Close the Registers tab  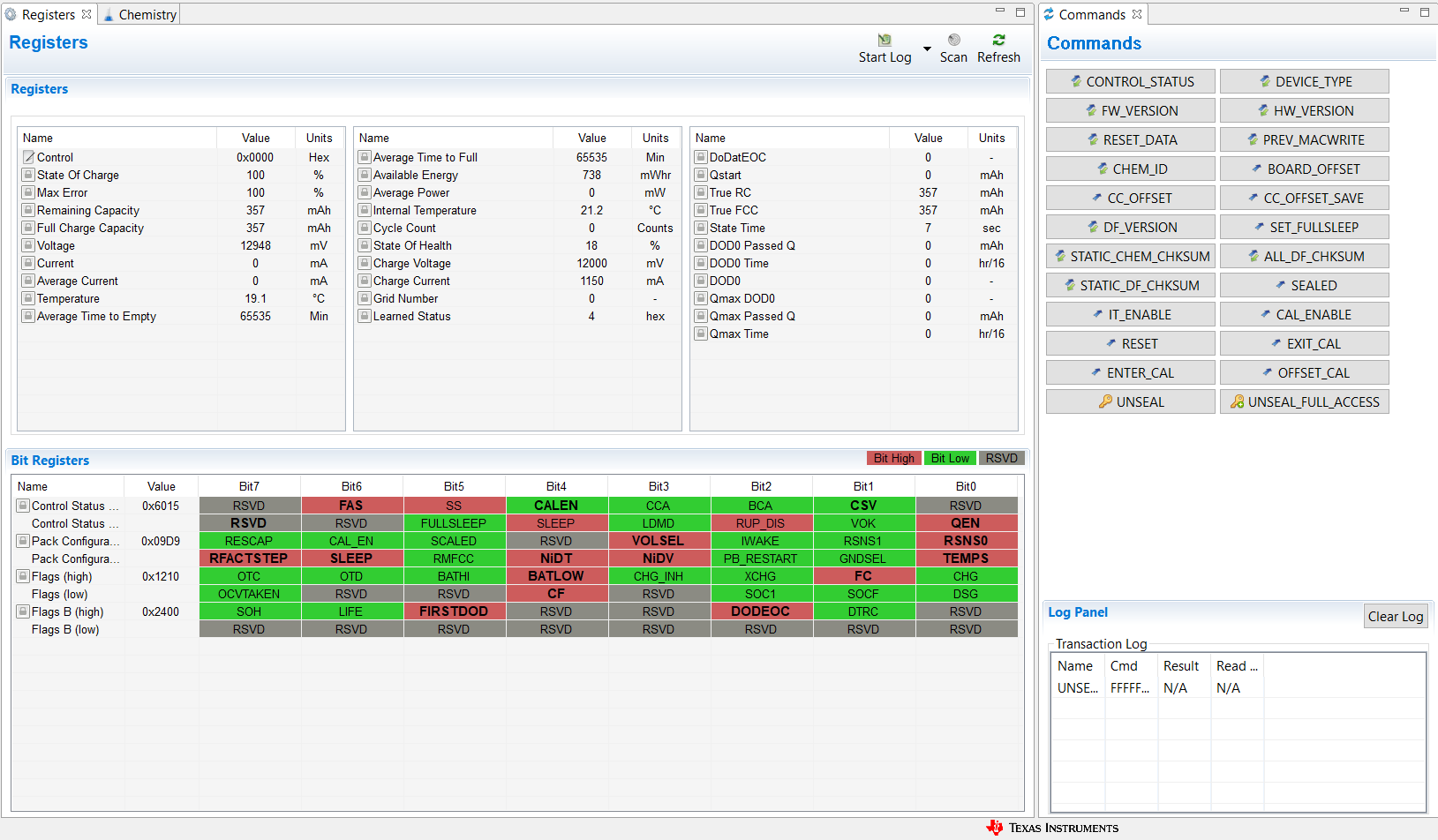[x=87, y=14]
